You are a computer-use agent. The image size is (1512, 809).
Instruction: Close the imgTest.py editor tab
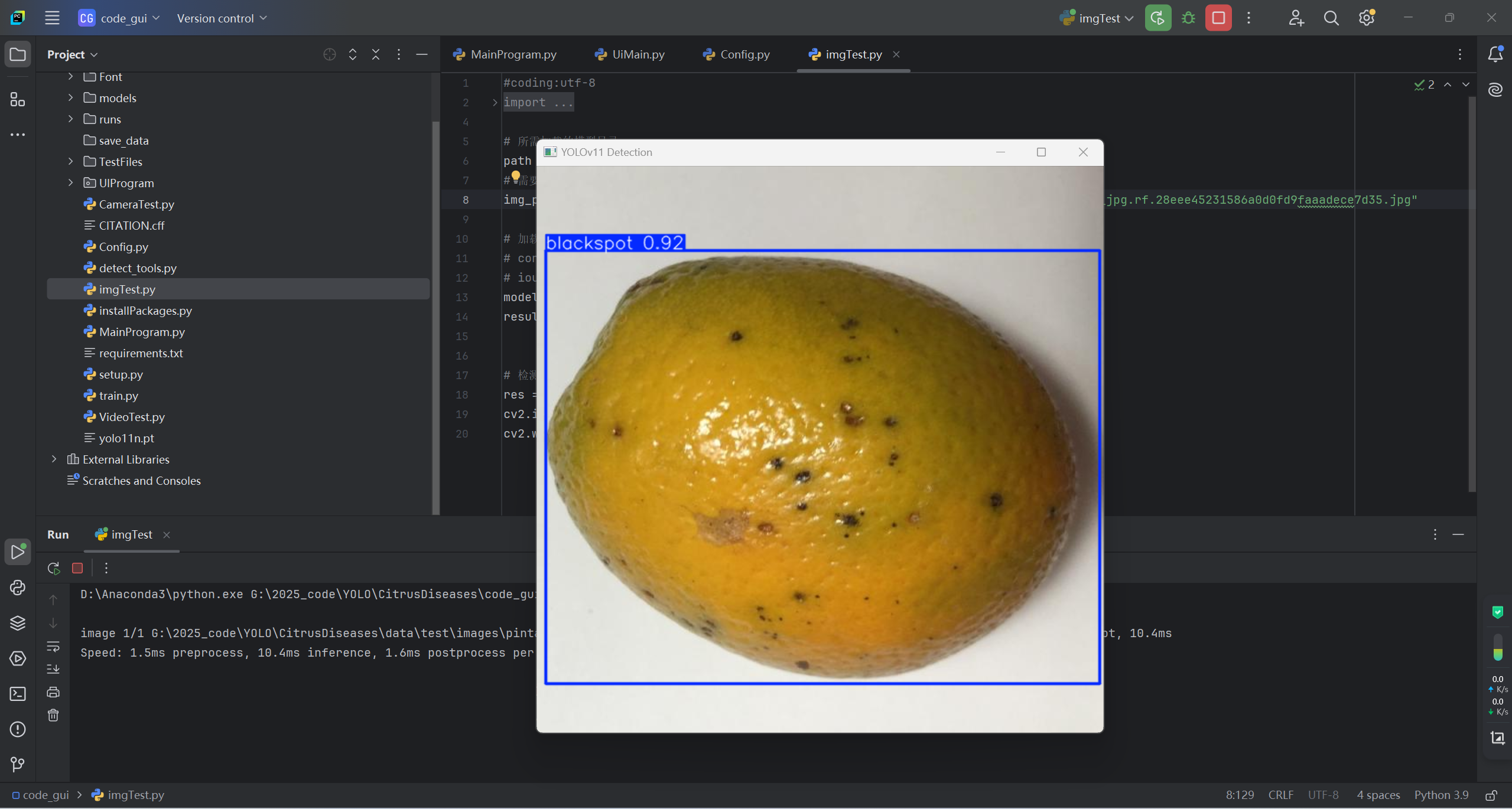(x=896, y=54)
